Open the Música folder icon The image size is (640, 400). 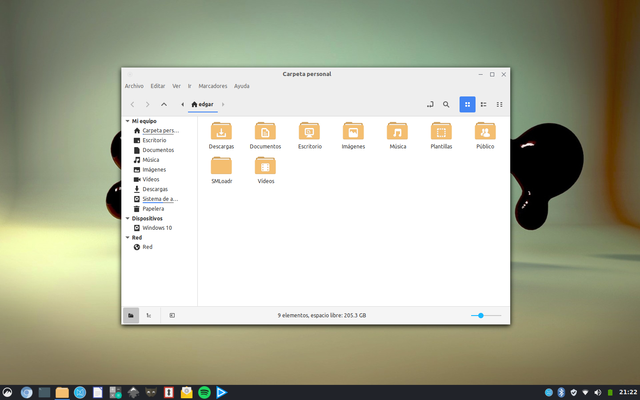pos(397,135)
